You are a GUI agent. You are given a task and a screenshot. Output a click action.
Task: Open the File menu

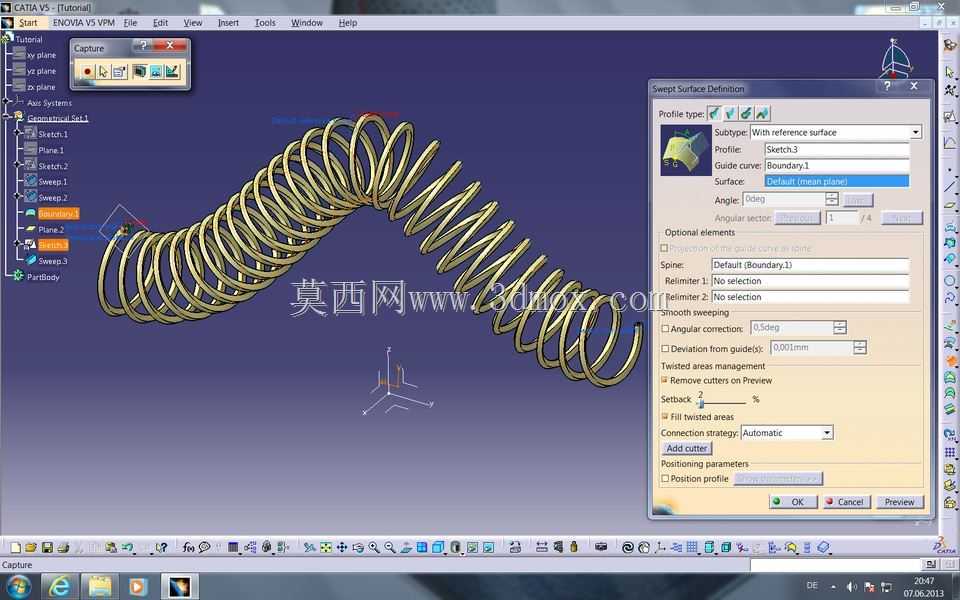click(130, 23)
